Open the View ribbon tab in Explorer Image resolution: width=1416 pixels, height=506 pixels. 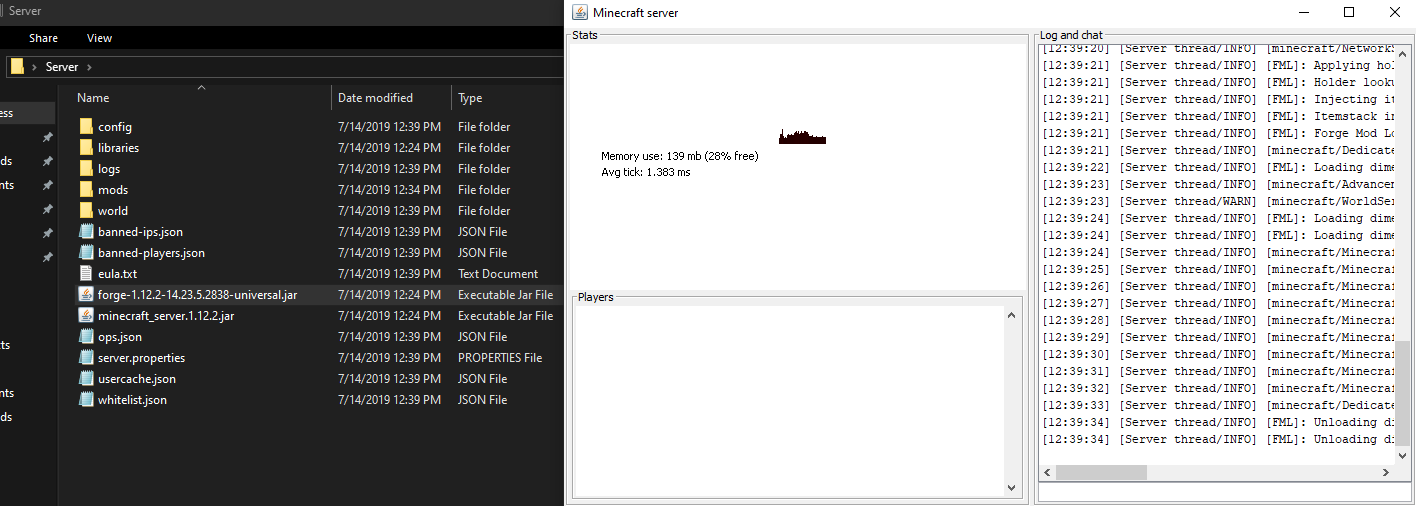[x=99, y=38]
